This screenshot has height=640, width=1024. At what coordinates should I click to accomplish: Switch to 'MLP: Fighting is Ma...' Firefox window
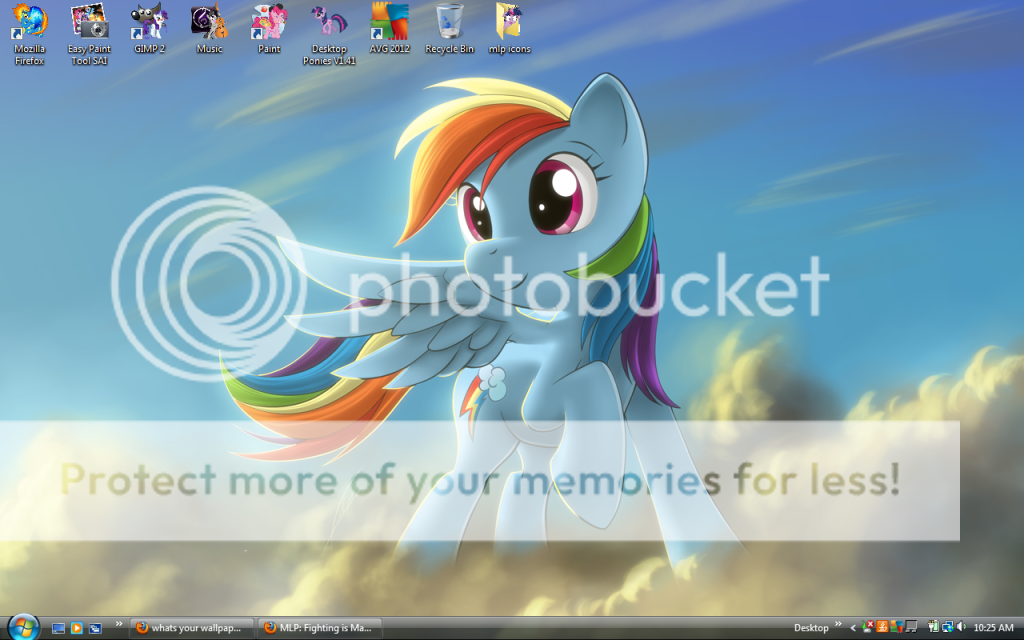pos(320,628)
